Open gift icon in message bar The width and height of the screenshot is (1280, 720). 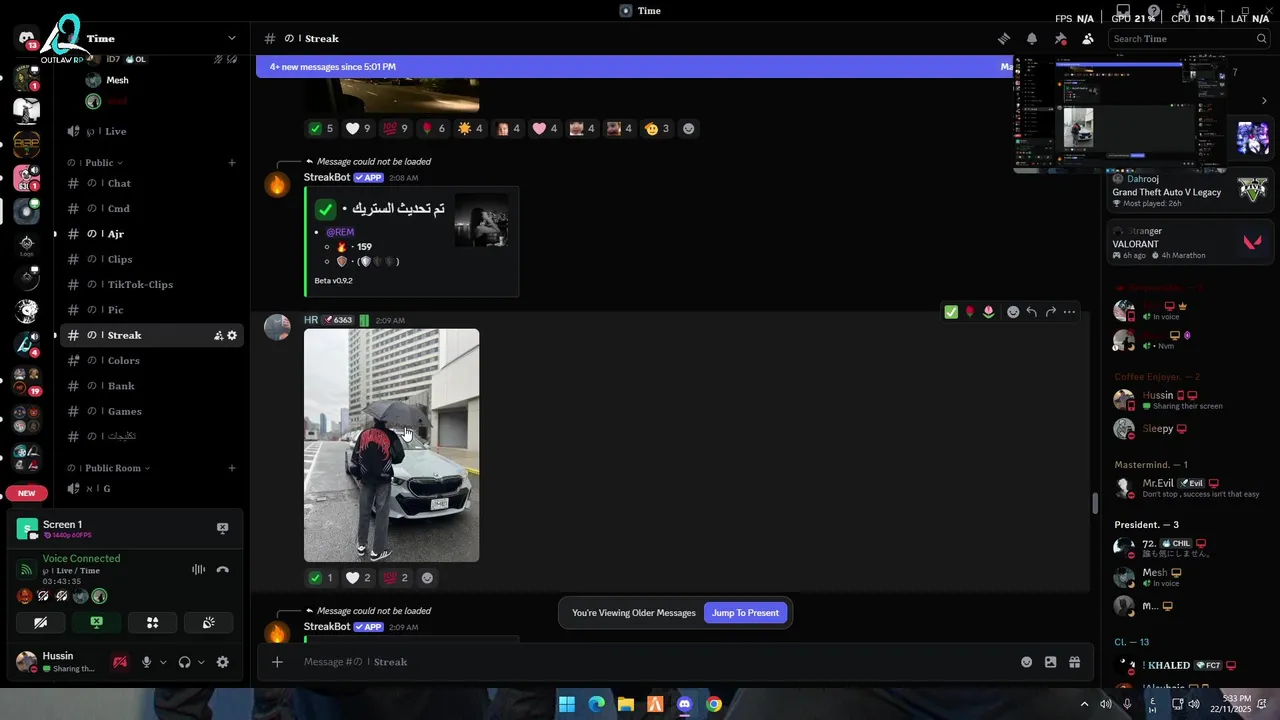pos(1075,662)
